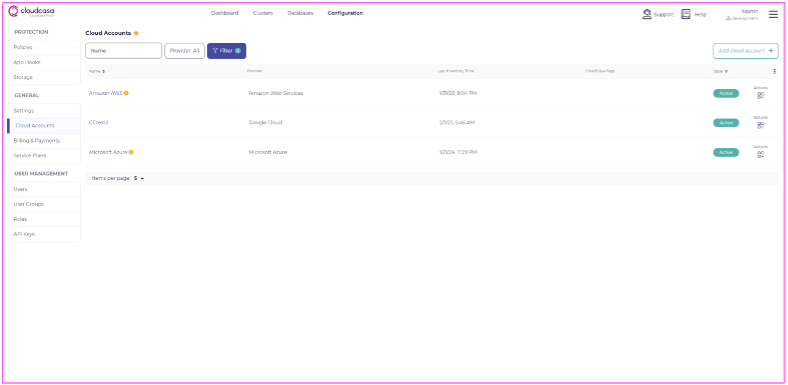Click the Last Inventory Time column header
788x385 pixels.
tap(456, 71)
